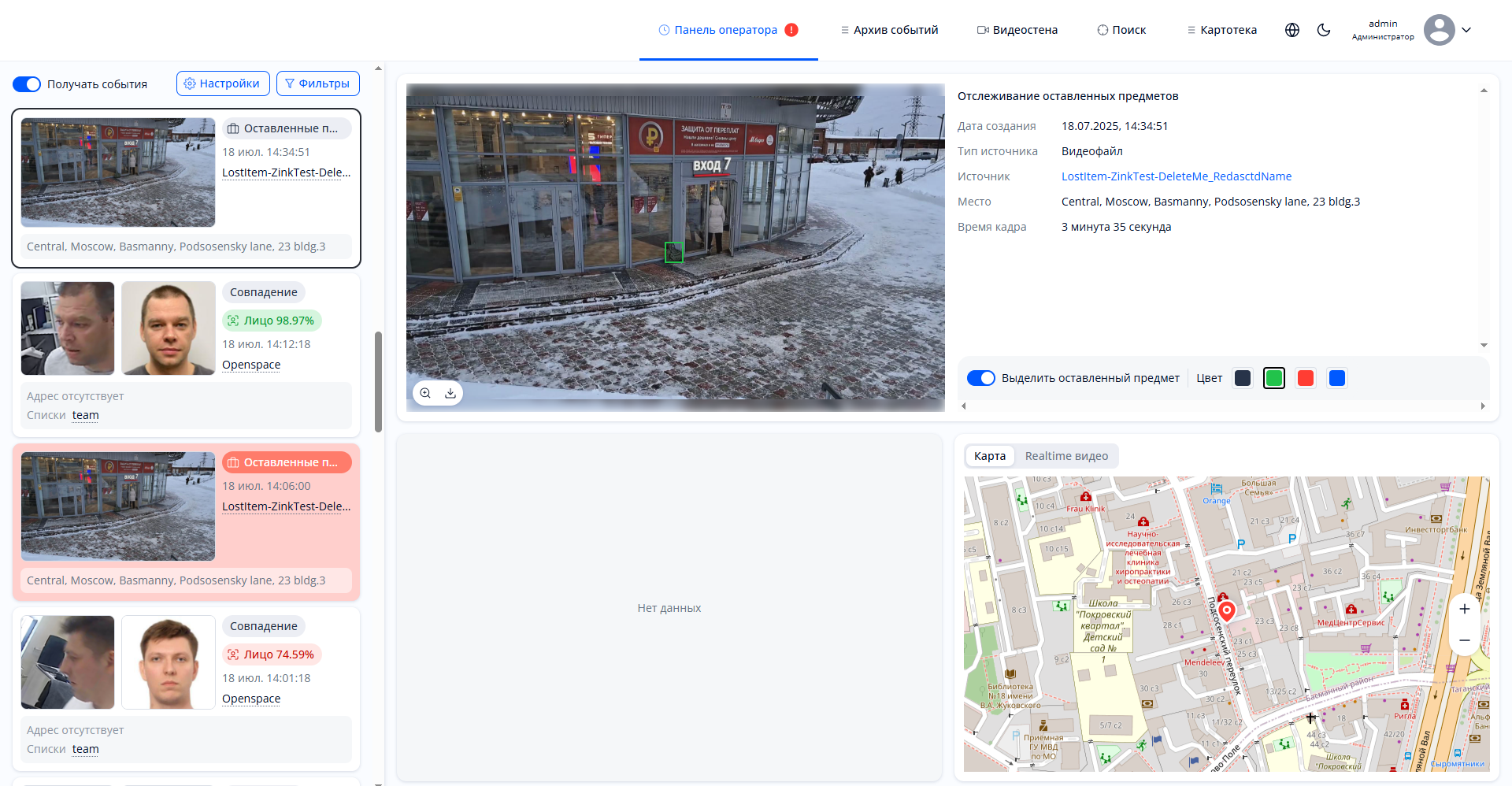Disable 'Выделить оставленный предмет' toggle
This screenshot has height=786, width=1512.
point(980,378)
